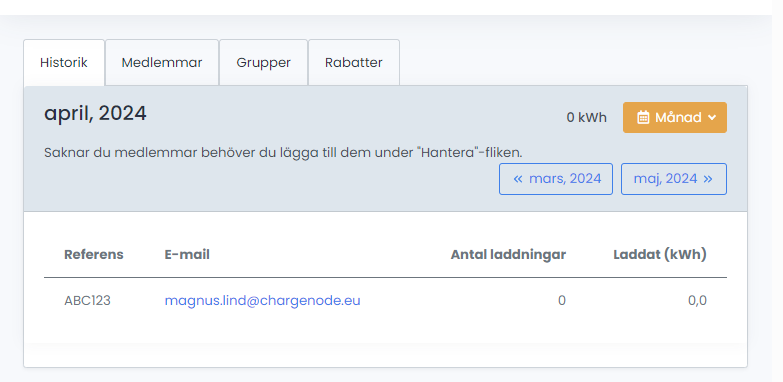This screenshot has width=783, height=382.
Task: Open the Månad period dropdown
Action: [x=675, y=117]
